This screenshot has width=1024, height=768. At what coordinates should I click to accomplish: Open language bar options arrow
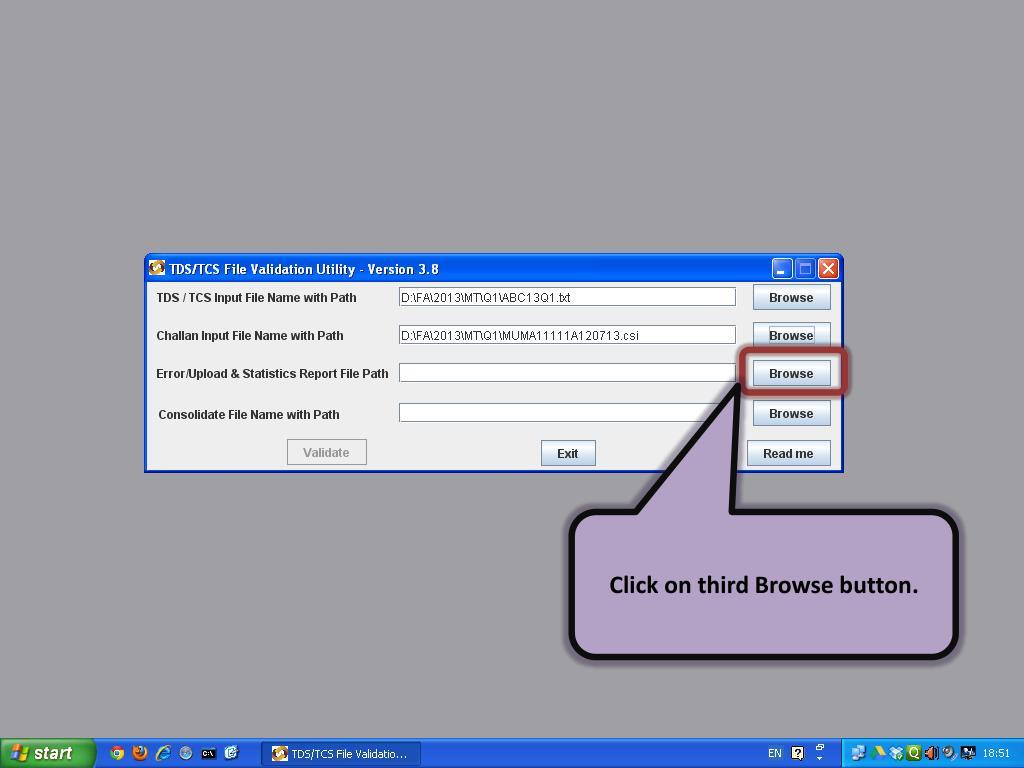(x=820, y=760)
